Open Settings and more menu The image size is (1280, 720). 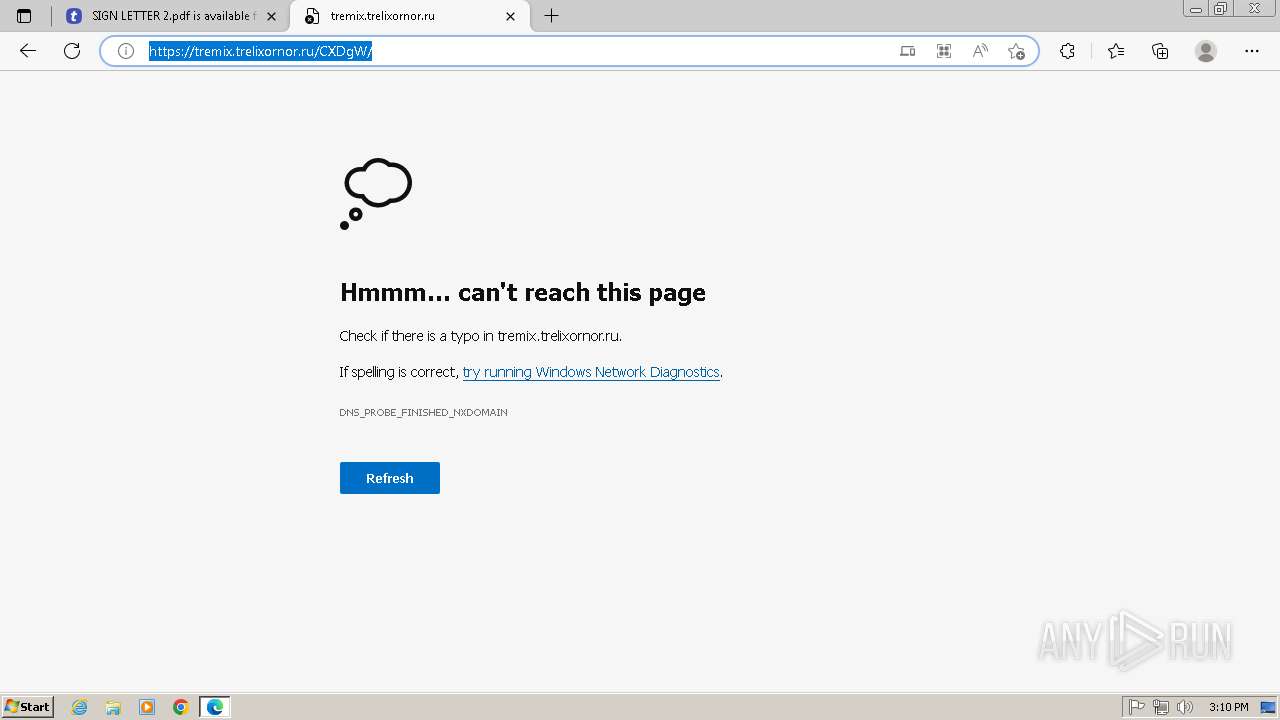click(1252, 51)
